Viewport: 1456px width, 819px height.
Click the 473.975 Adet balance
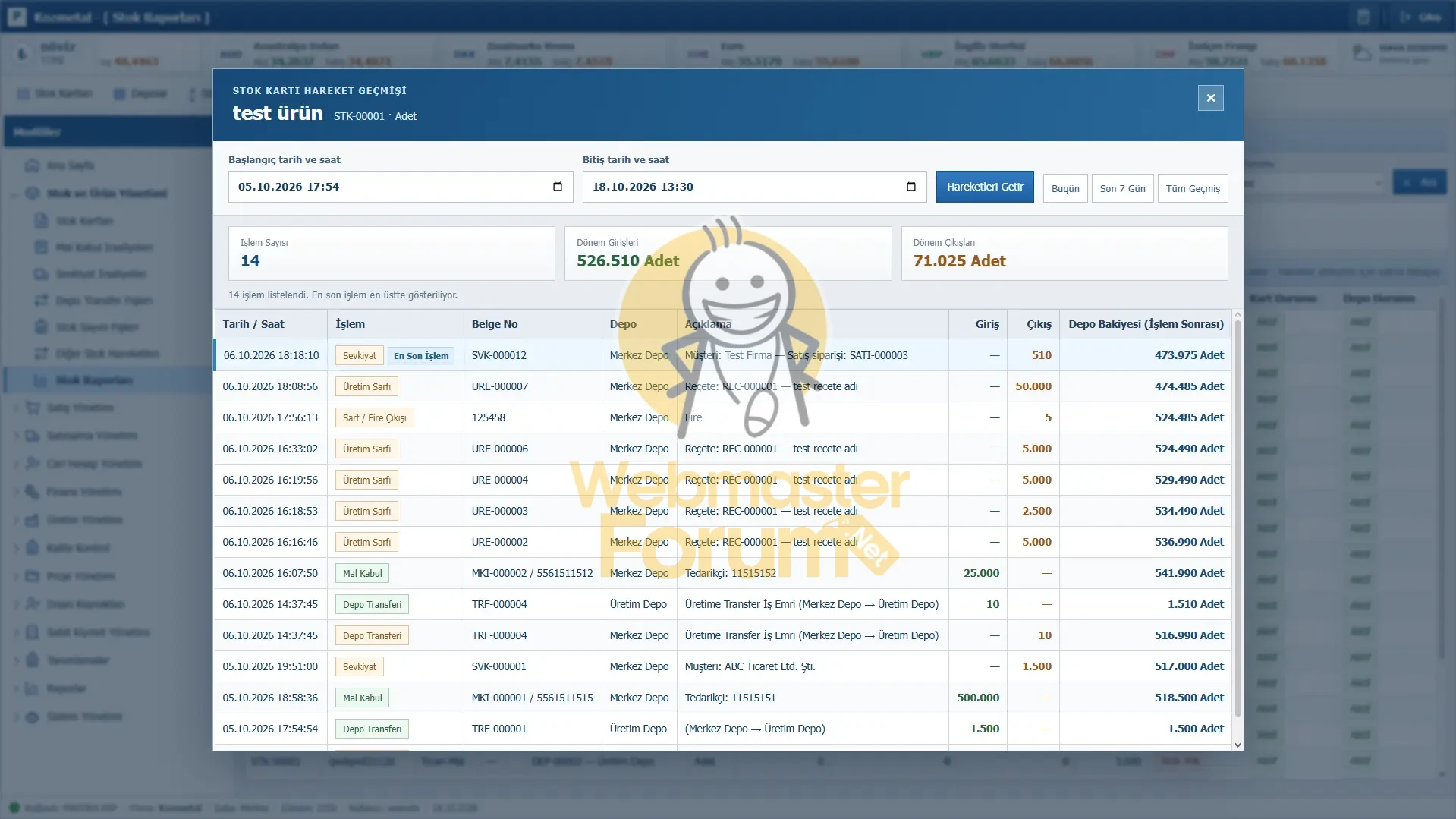coord(1189,355)
